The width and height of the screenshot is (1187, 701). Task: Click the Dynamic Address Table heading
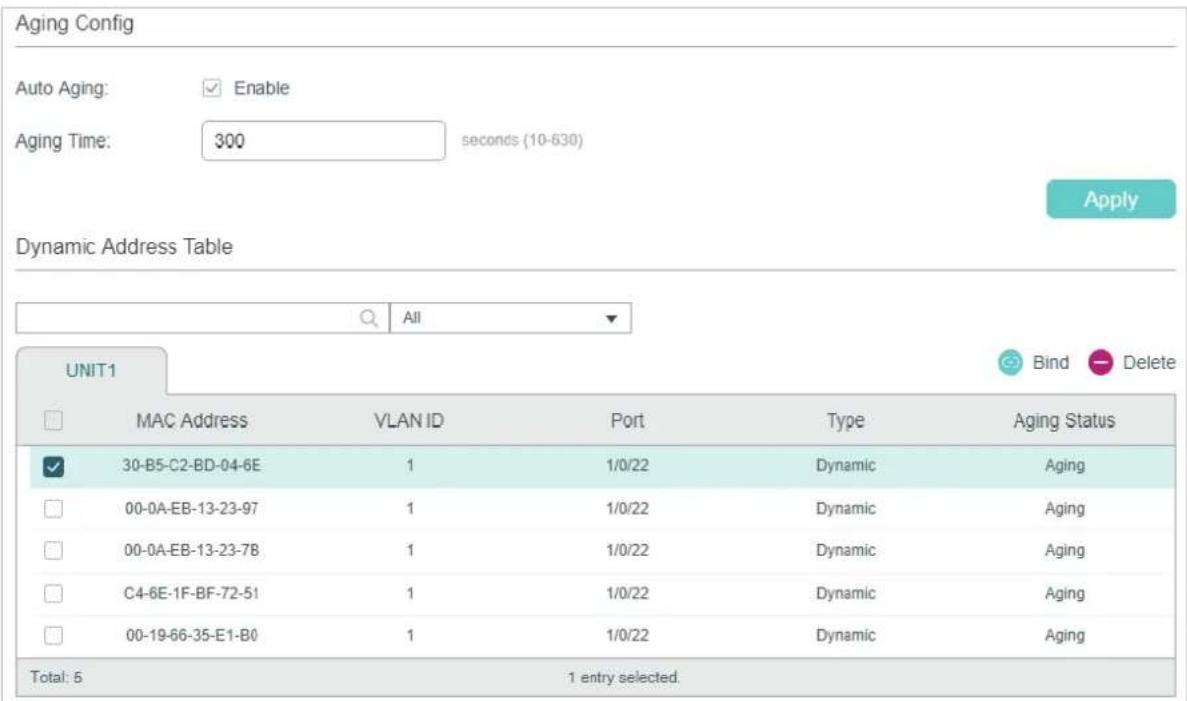click(124, 247)
